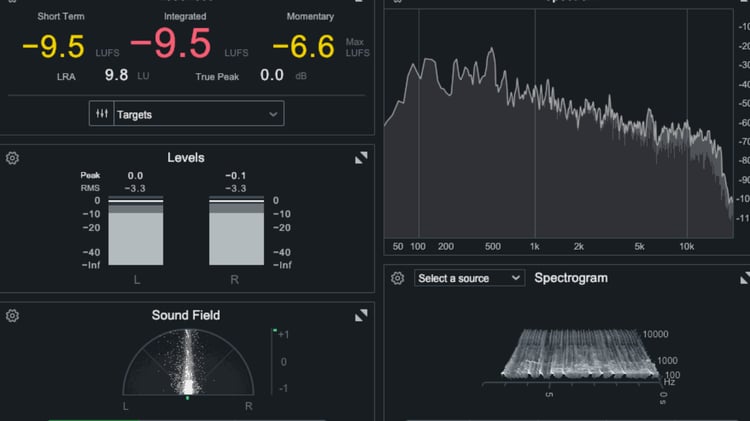The height and width of the screenshot is (421, 750).
Task: Click the Targets dropdown chevron
Action: tap(273, 114)
